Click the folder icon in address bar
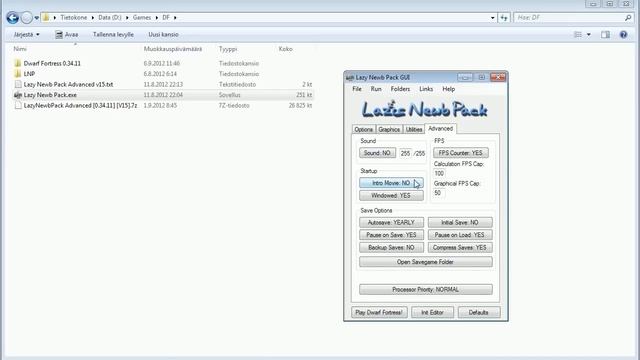Screen dimensions: 640x360 [46, 18]
